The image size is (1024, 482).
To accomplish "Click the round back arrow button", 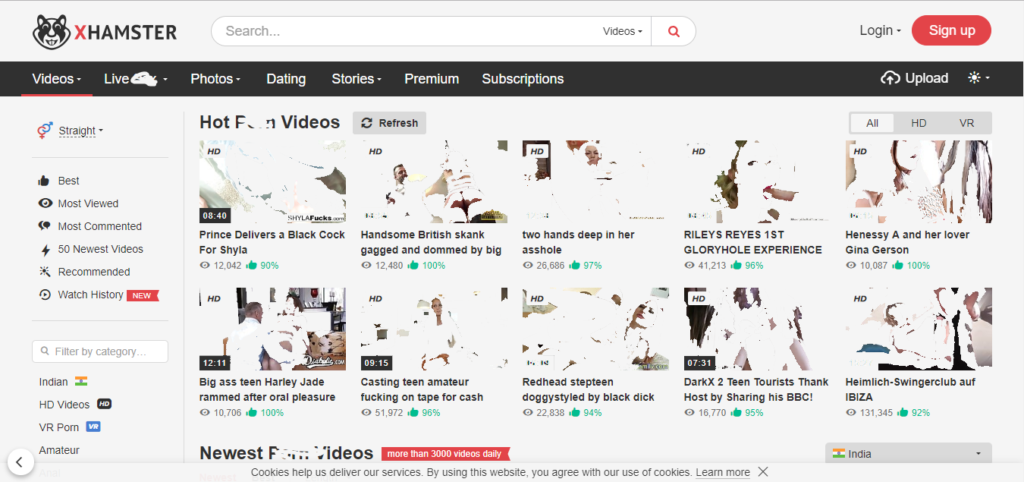I will coord(20,462).
